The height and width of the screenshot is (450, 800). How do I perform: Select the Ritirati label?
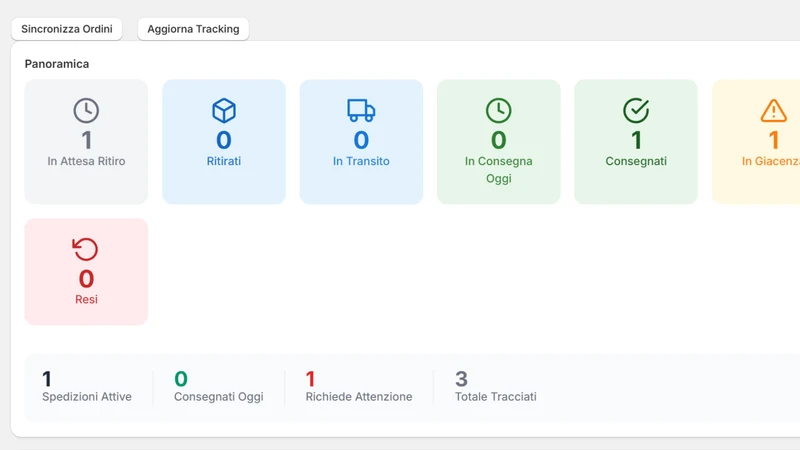(x=224, y=161)
